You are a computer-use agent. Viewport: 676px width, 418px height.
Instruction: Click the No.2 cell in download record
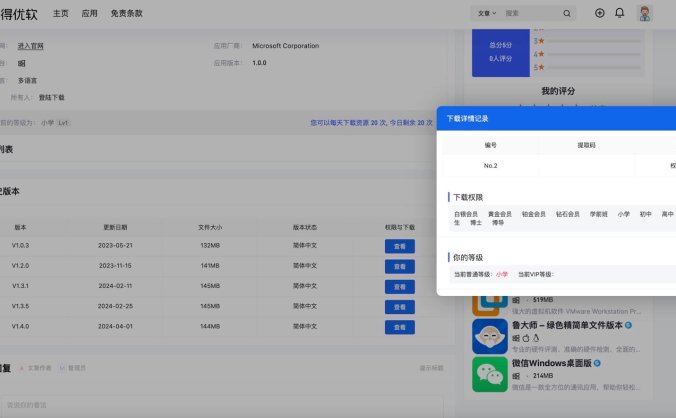tap(491, 165)
